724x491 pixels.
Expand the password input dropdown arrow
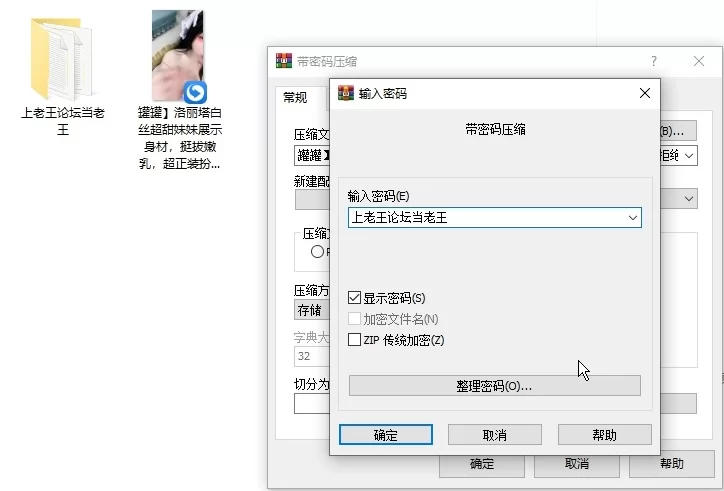point(633,218)
